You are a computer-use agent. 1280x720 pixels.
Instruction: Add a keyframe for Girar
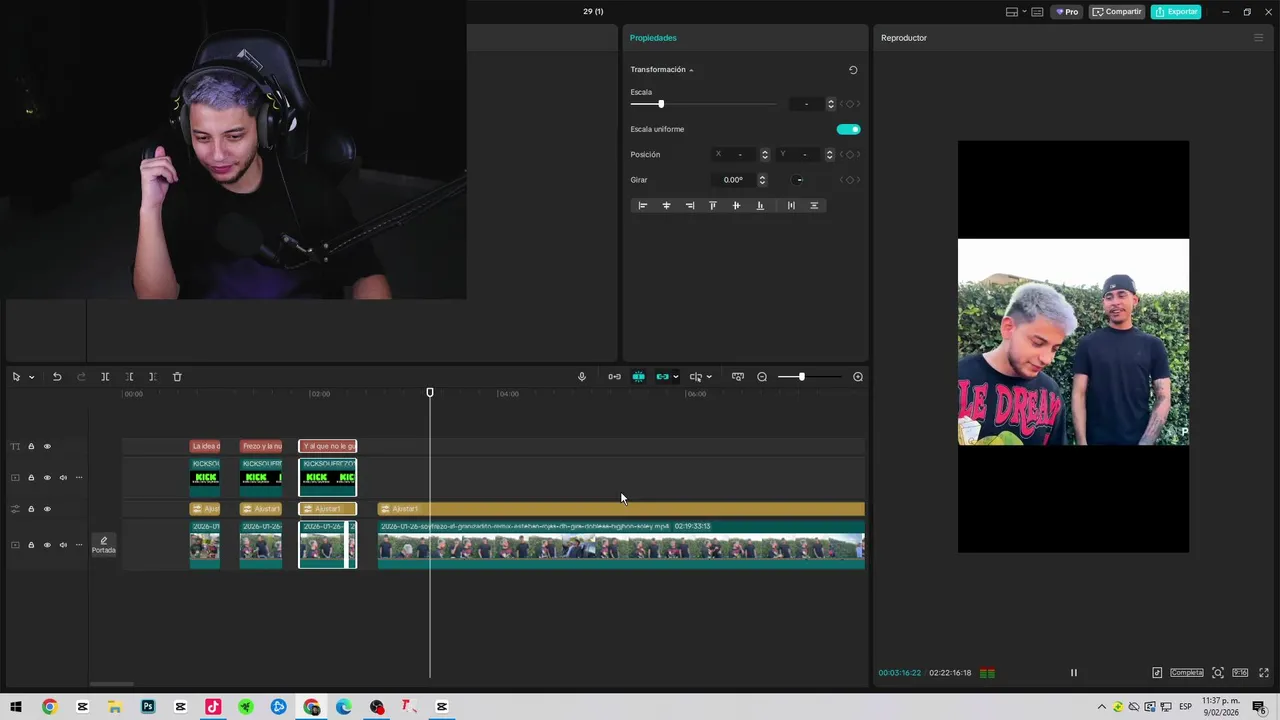(x=850, y=180)
